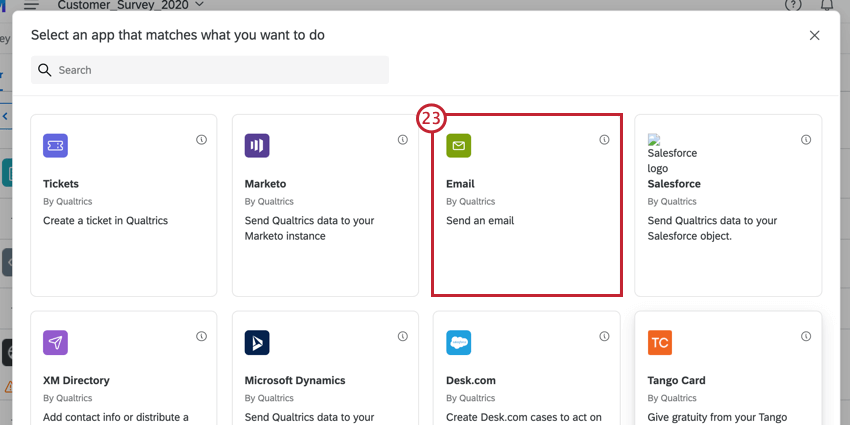This screenshot has width=850, height=425.
Task: Close the app selection dialog
Action: (x=814, y=35)
